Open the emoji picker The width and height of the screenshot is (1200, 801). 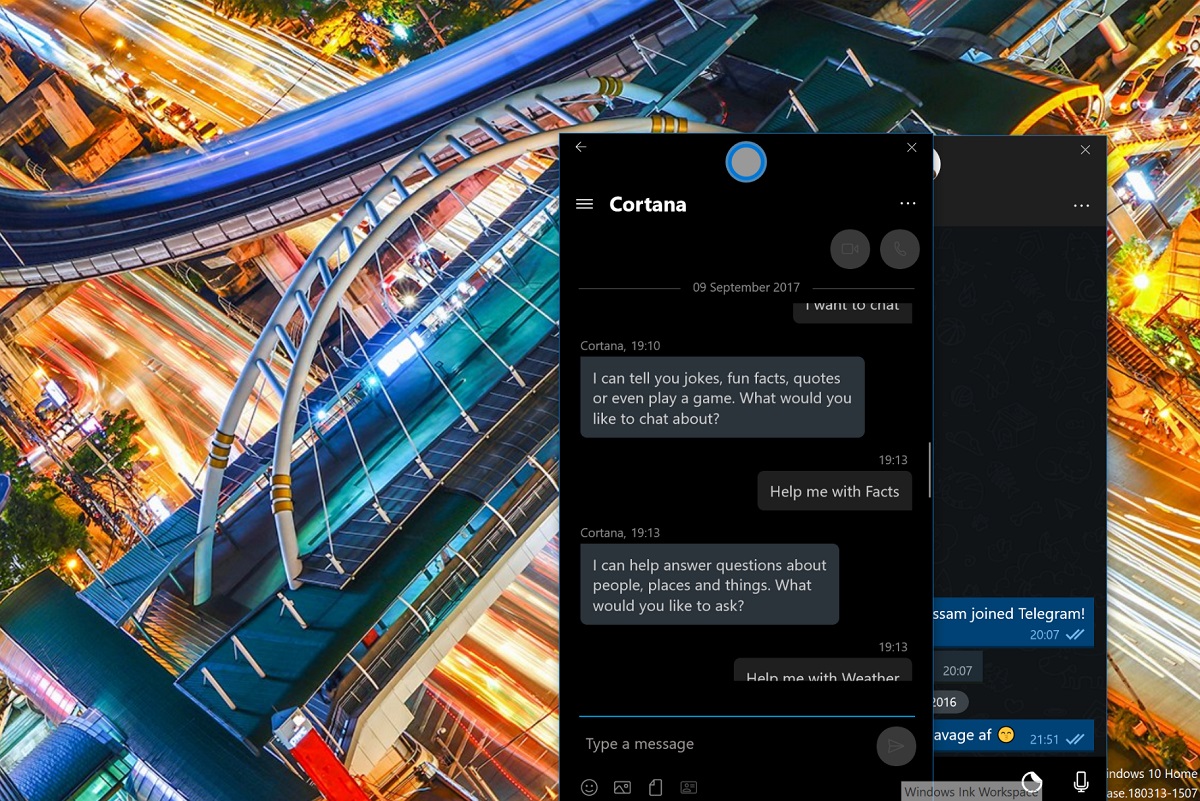pos(589,788)
